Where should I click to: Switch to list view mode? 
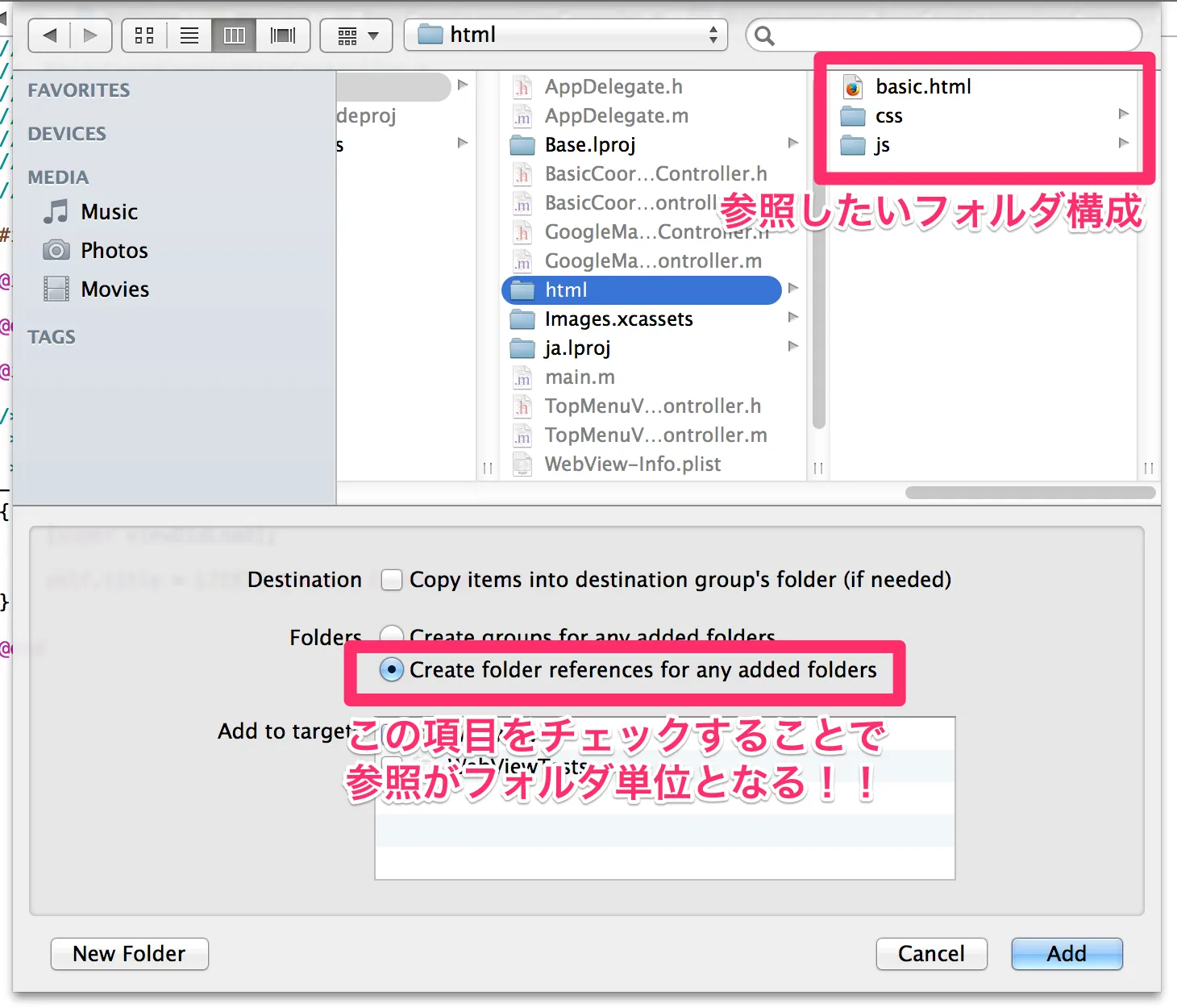point(189,34)
